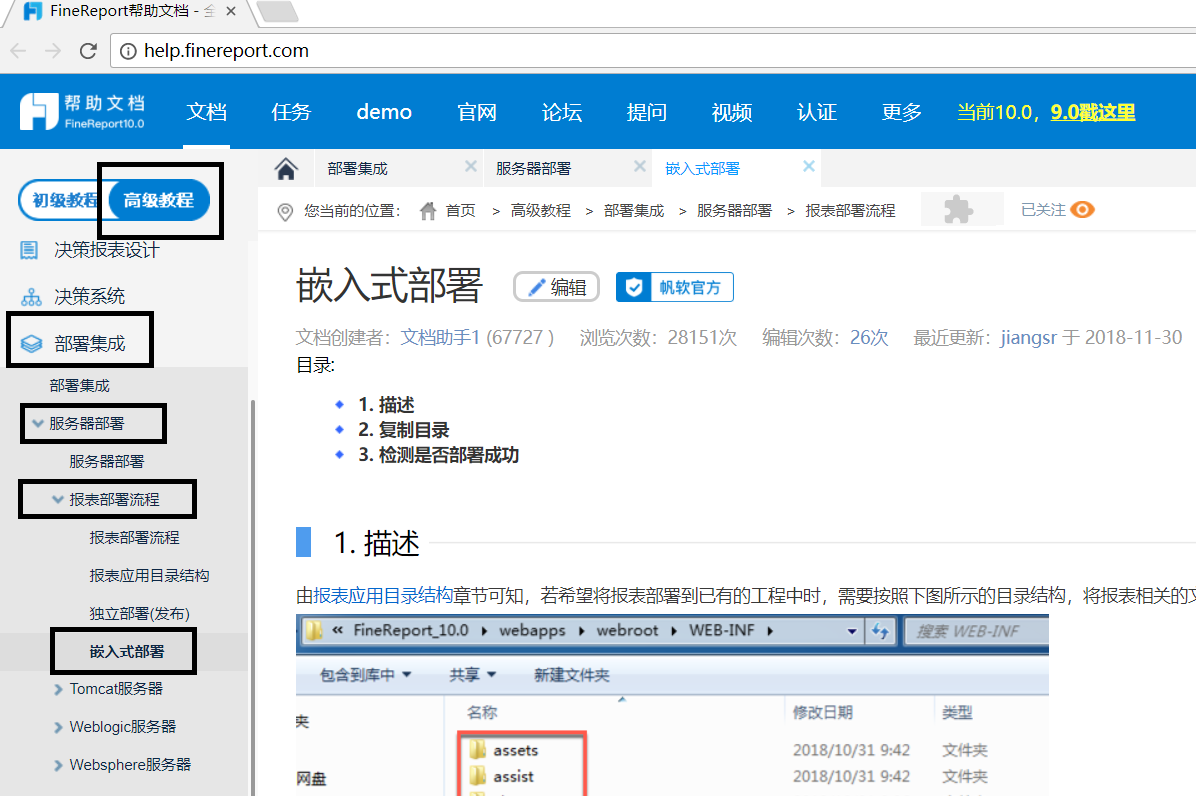Select 报表应用目录结构 in sidebar tree

point(150,576)
